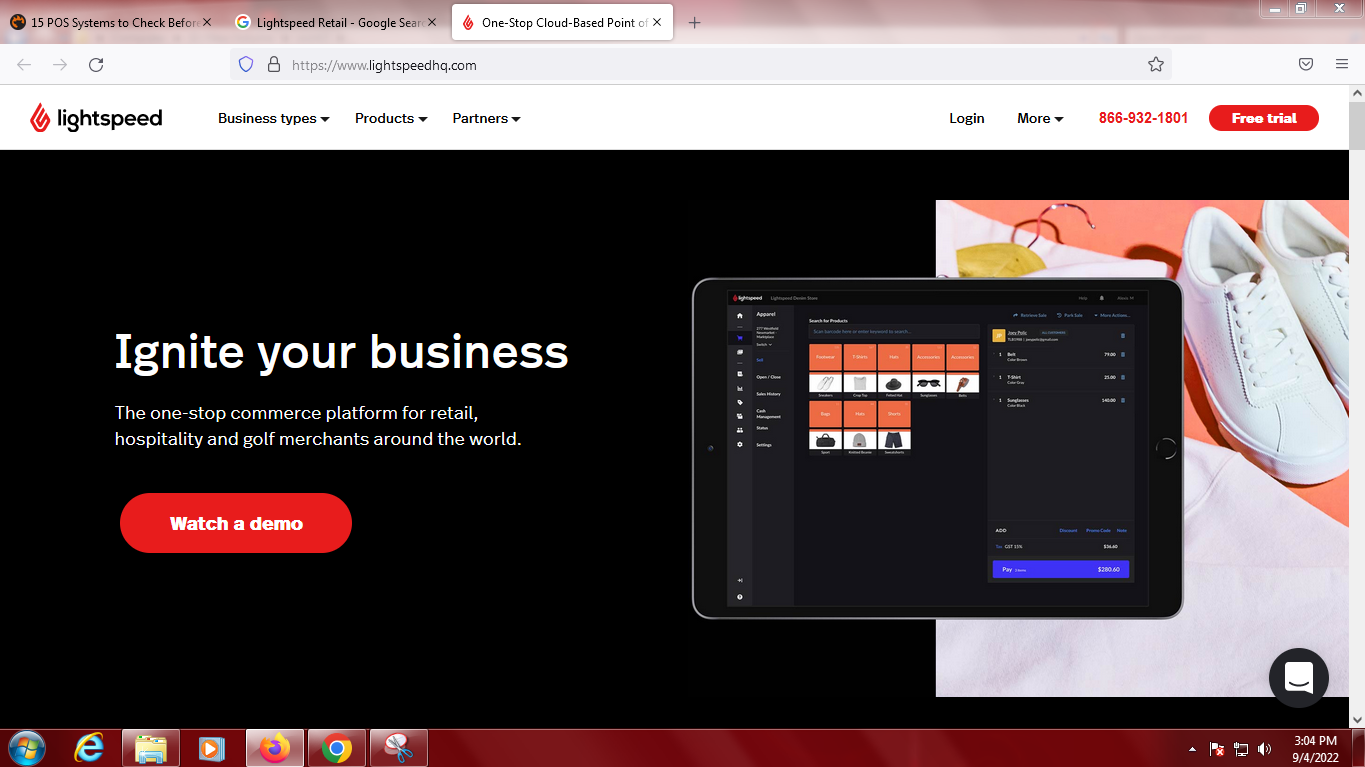Open the Pocket save icon
This screenshot has height=767, width=1365.
[x=1306, y=64]
